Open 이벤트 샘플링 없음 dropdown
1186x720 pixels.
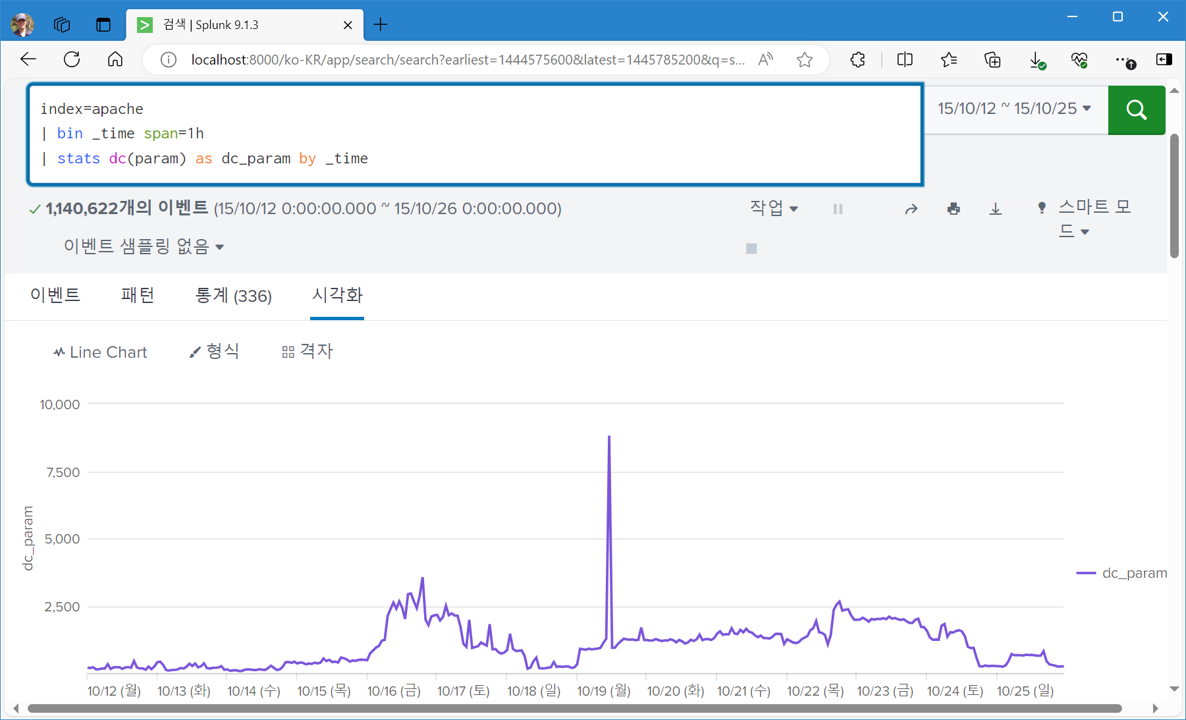[144, 247]
